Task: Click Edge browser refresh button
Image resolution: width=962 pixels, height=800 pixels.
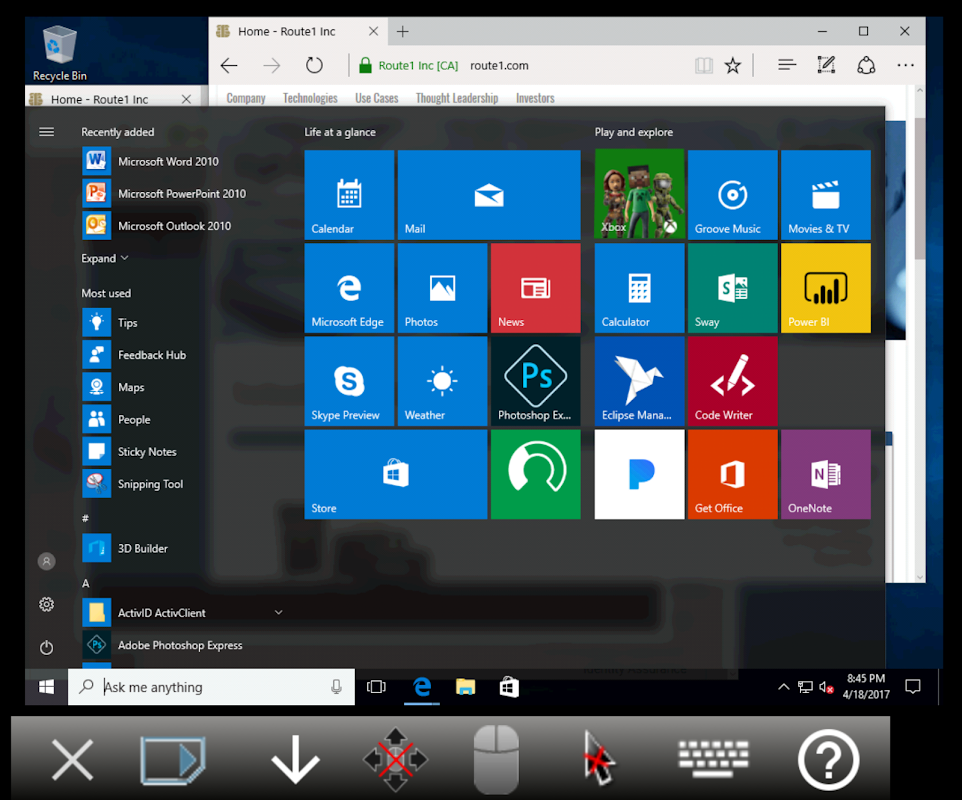Action: pos(314,65)
